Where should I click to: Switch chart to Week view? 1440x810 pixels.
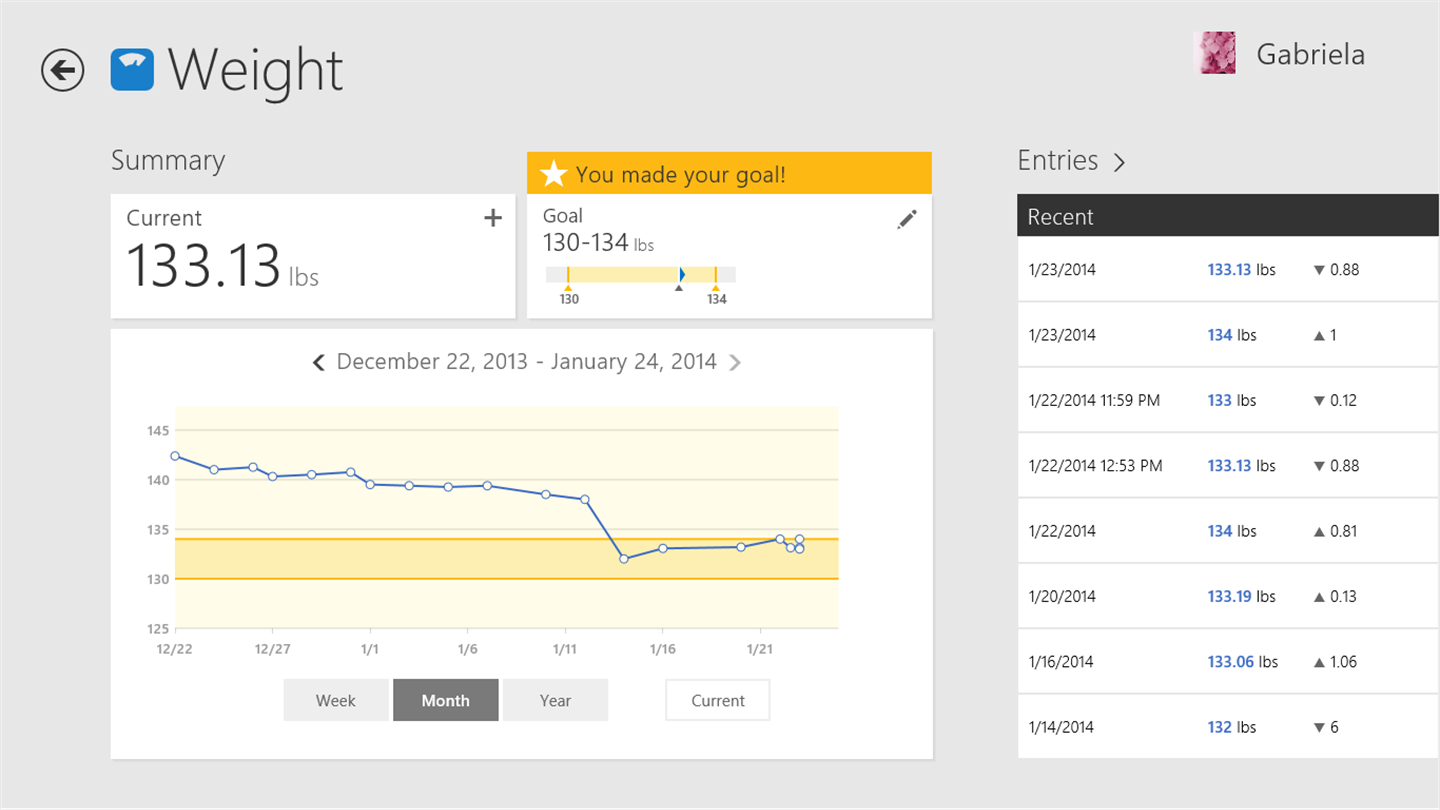tap(336, 700)
